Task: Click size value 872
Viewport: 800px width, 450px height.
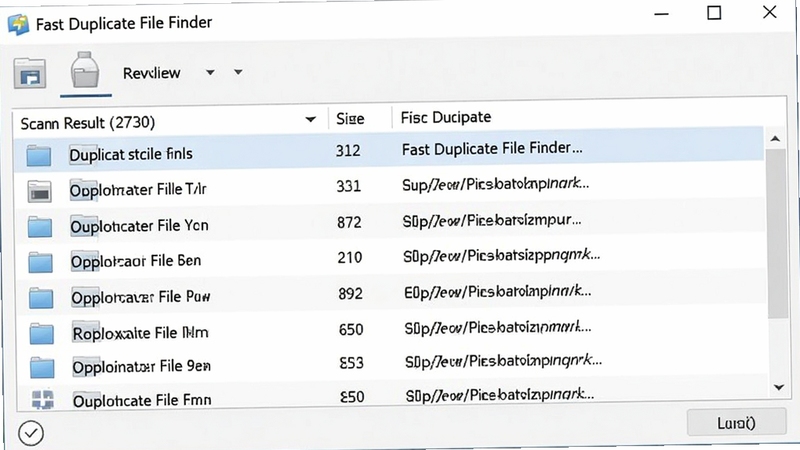Action: coord(349,222)
